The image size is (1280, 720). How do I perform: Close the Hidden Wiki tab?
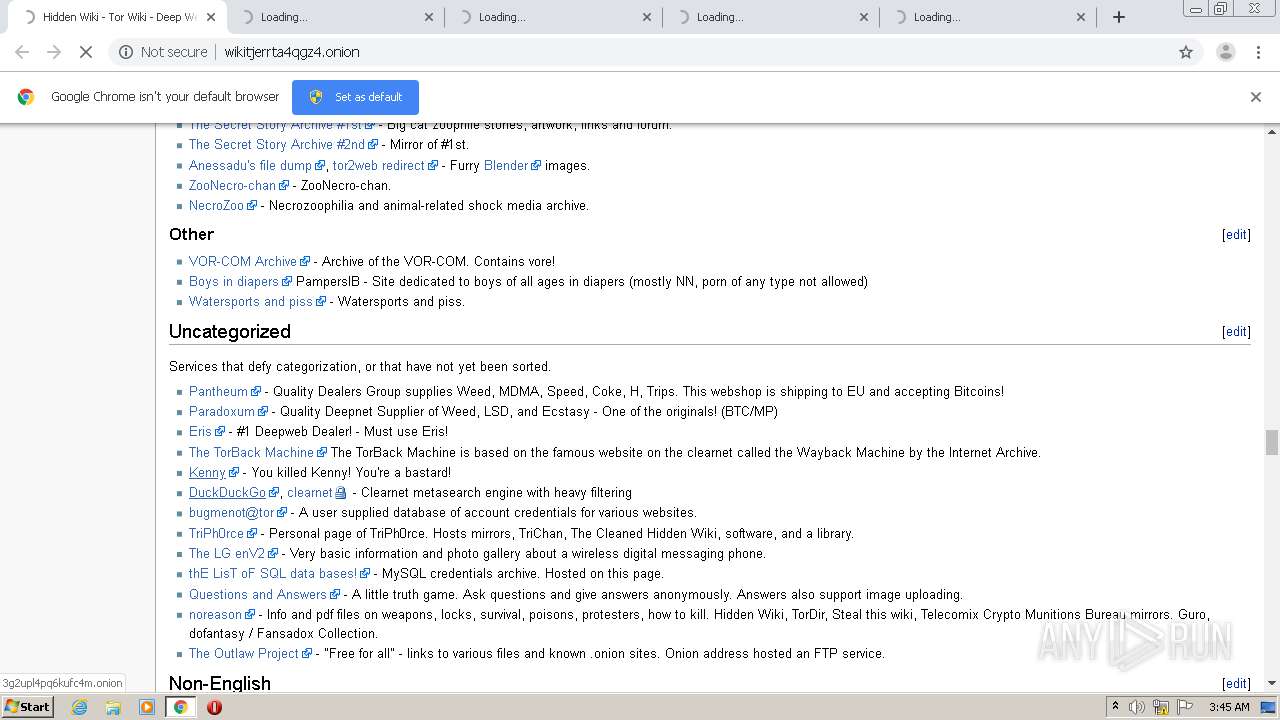tap(210, 17)
